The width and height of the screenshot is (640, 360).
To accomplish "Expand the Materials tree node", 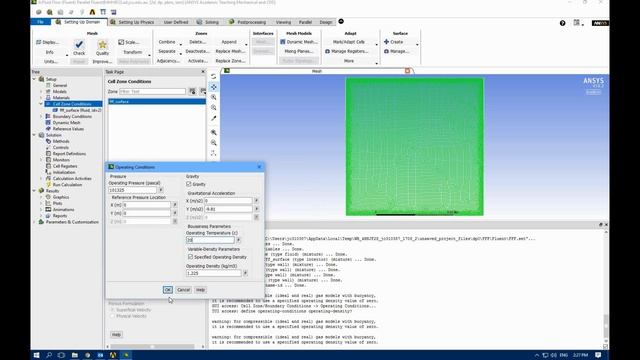I will click(41, 98).
